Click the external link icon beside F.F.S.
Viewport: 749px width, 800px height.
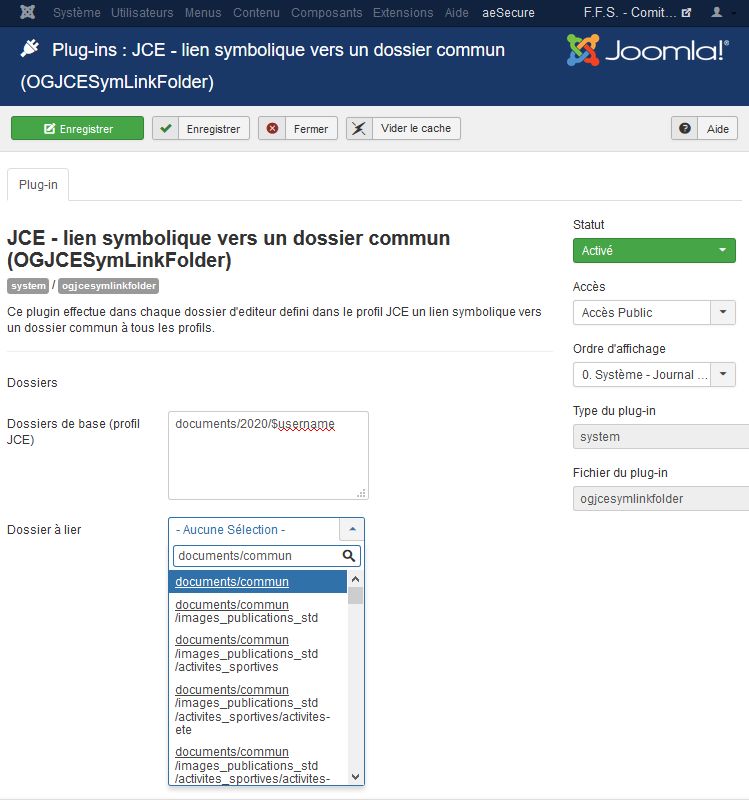click(686, 13)
